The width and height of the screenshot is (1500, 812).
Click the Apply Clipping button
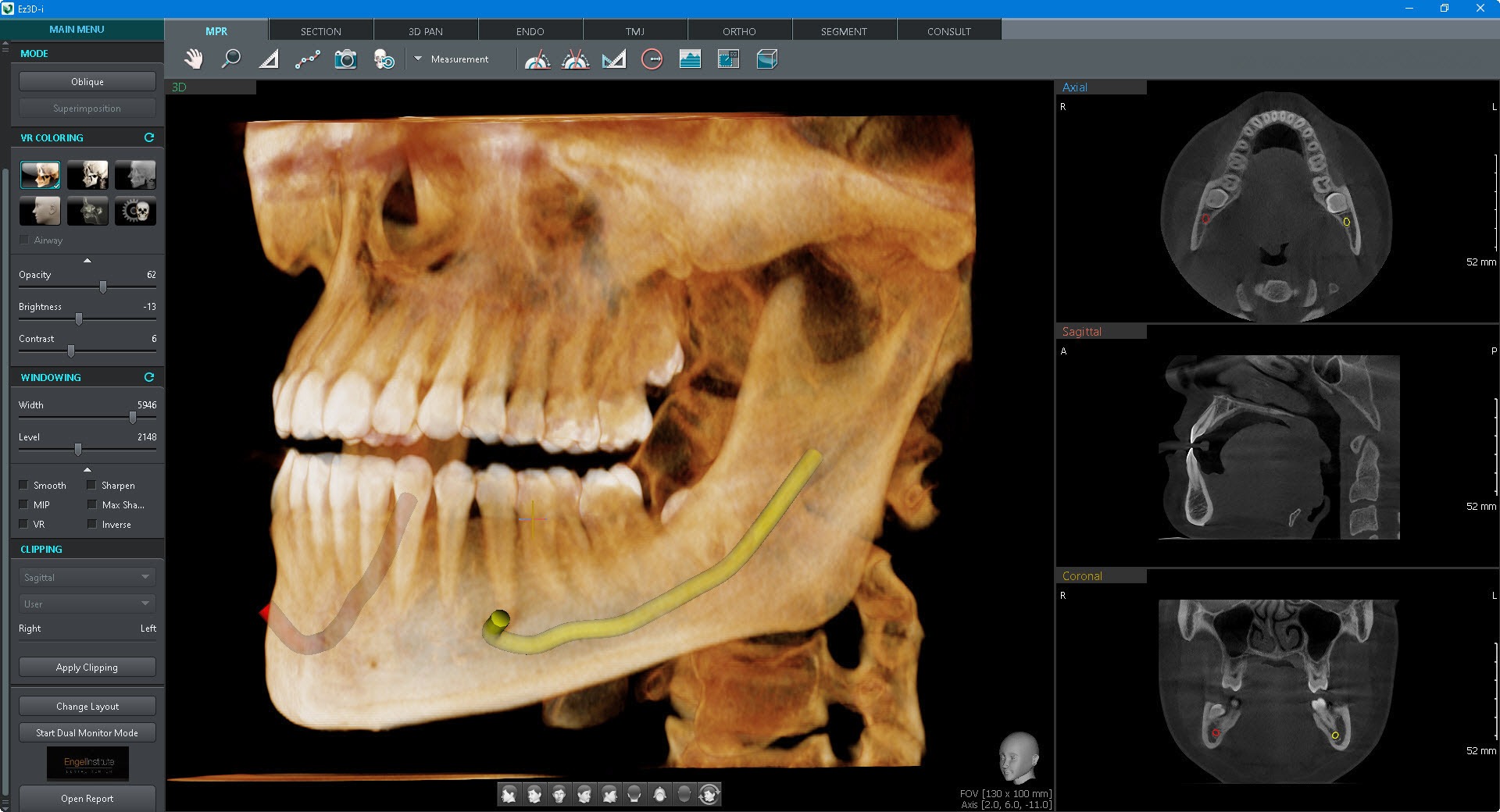[x=87, y=668]
